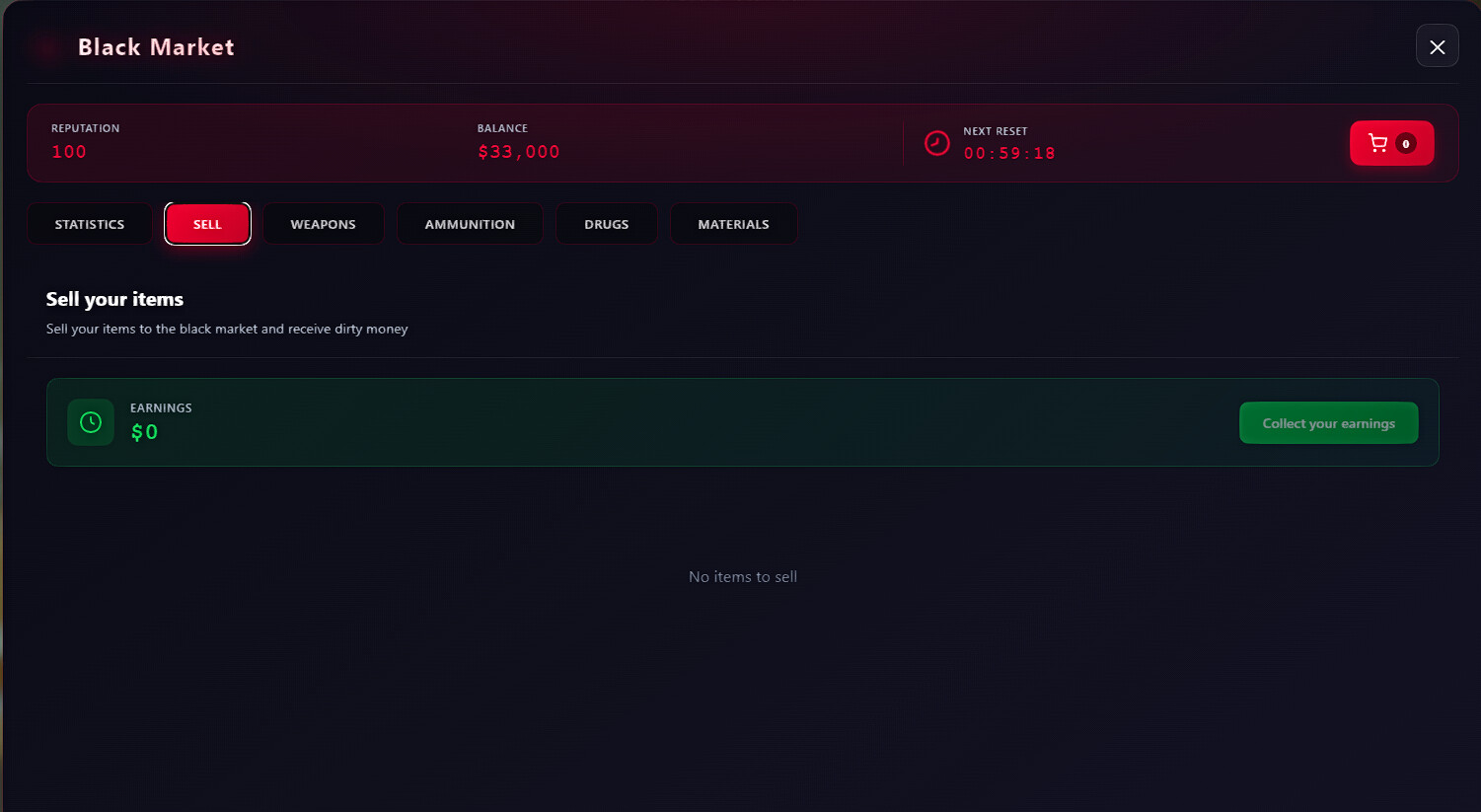Click the cart item count badge
The width and height of the screenshot is (1481, 812).
1406,143
